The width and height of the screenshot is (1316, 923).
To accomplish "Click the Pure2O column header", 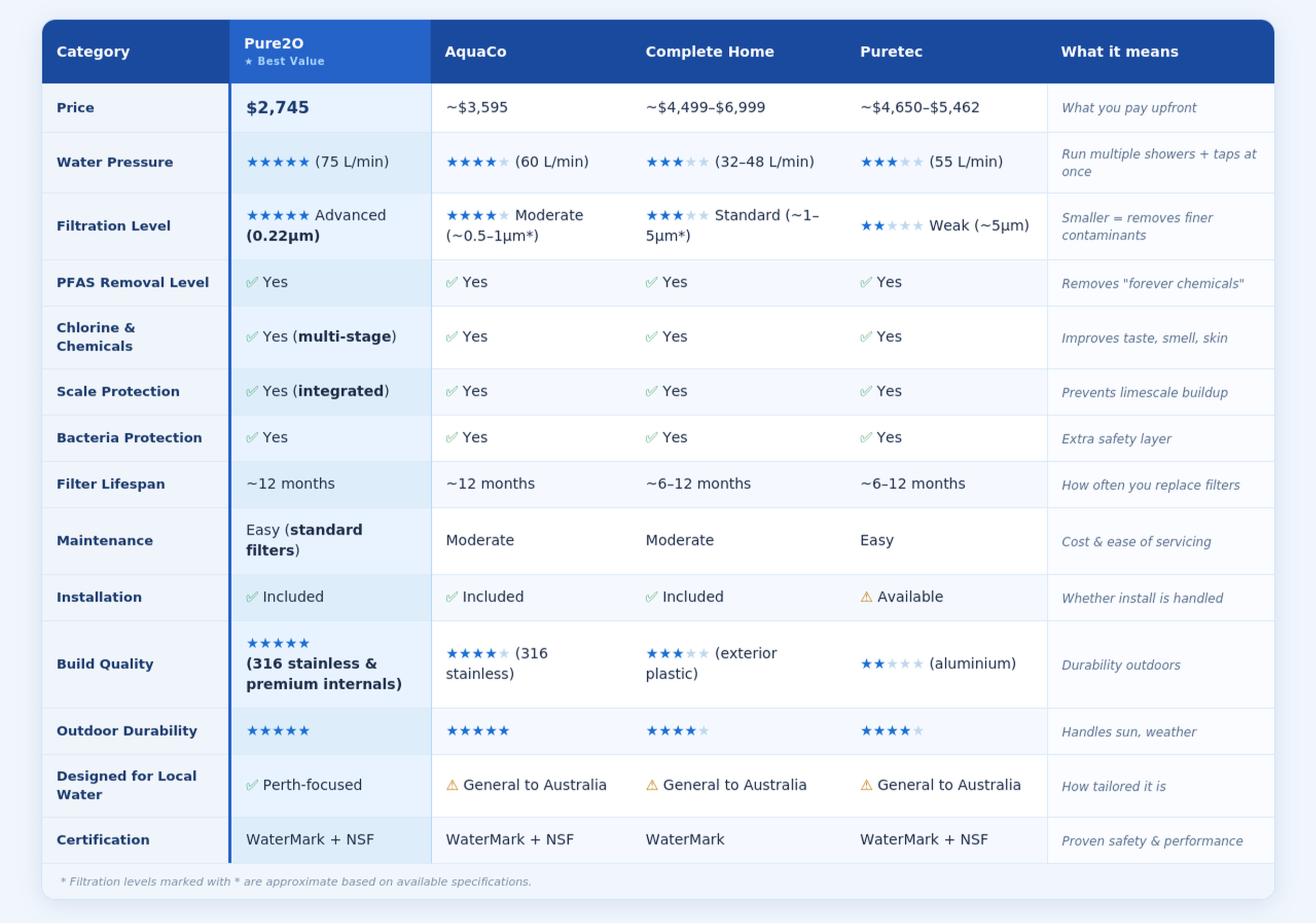I will (274, 44).
